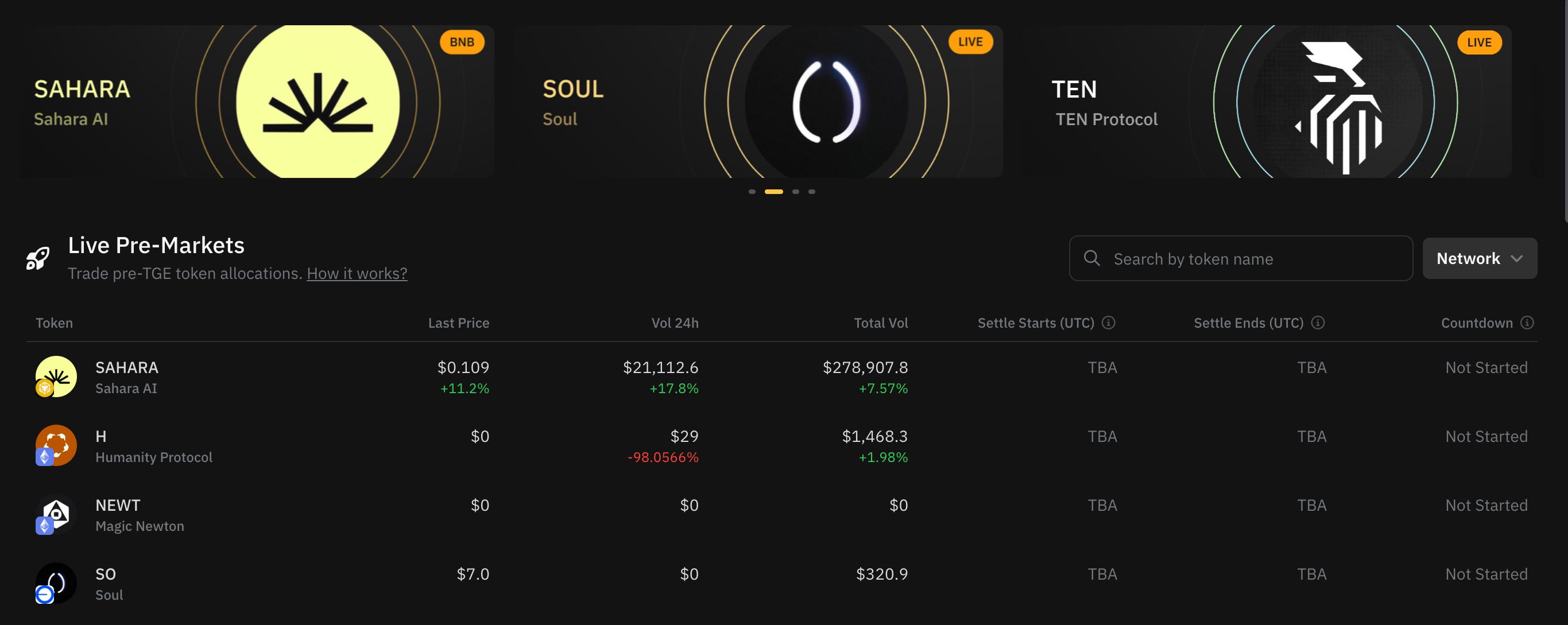Click the SAHARA token icon in table

(56, 376)
